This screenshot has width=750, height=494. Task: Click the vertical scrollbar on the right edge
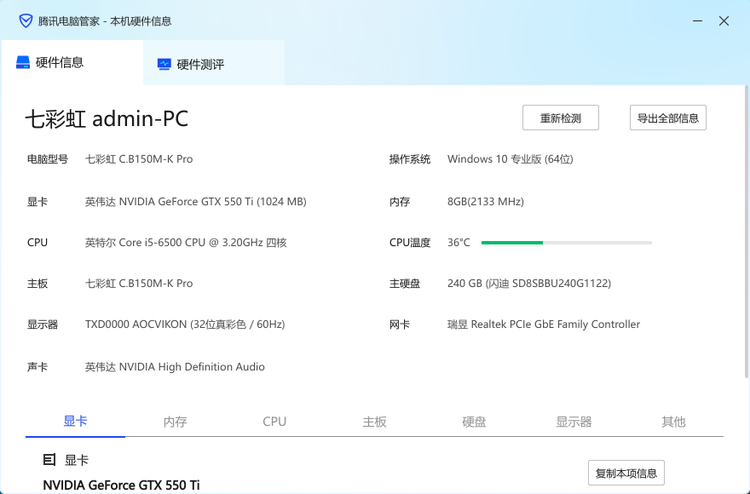point(745,230)
